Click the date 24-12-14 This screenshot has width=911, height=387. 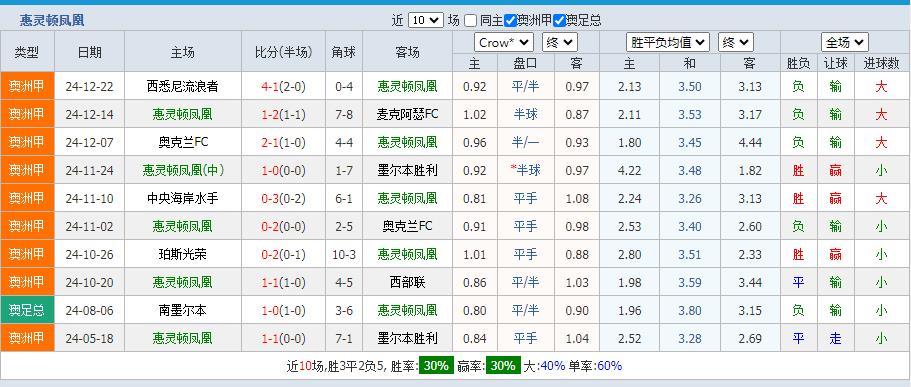point(89,114)
